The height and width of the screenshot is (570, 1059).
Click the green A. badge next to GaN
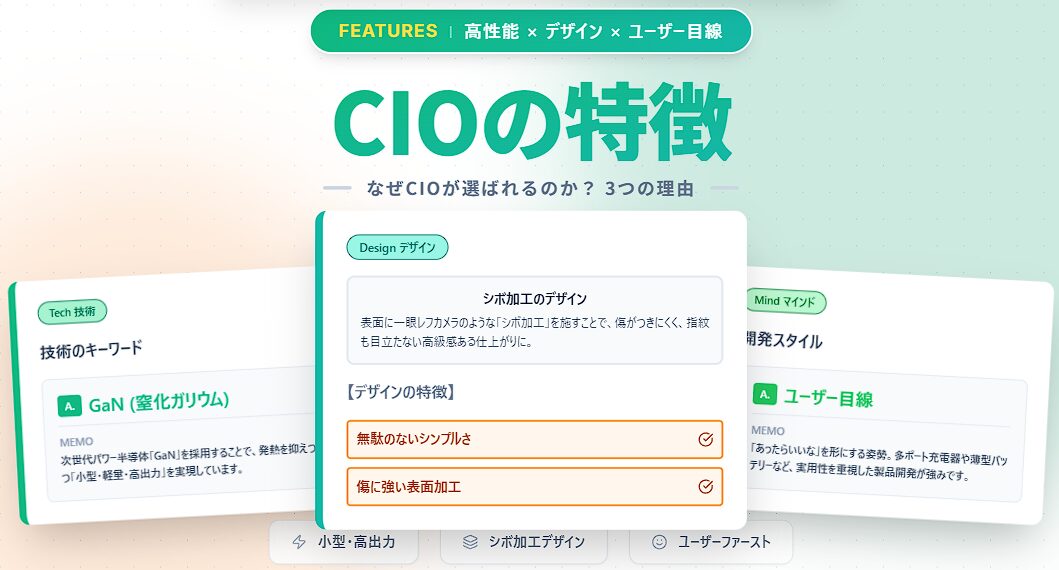[x=69, y=405]
